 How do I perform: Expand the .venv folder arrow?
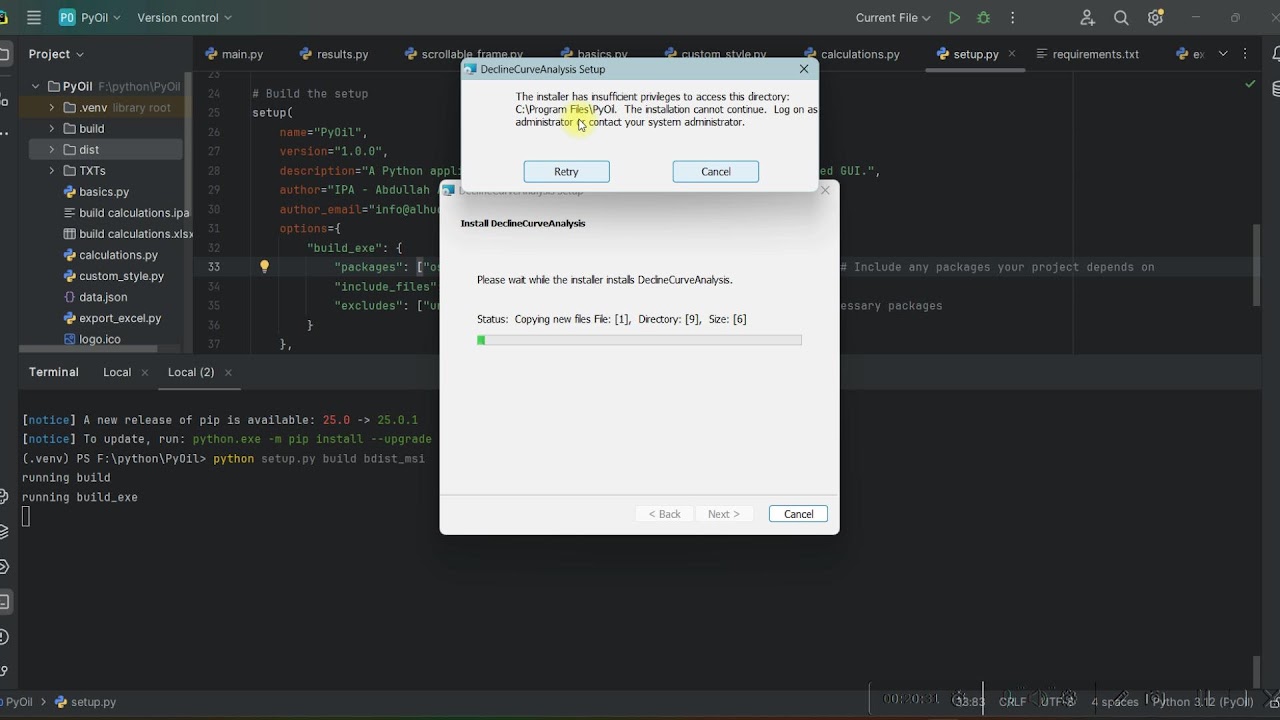pos(52,107)
